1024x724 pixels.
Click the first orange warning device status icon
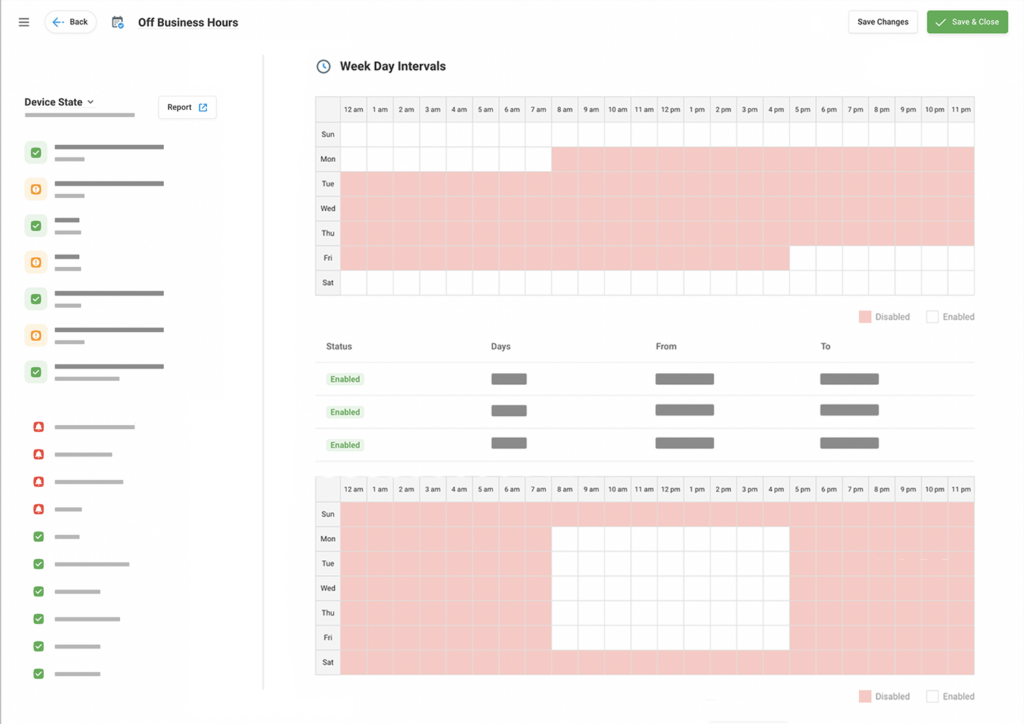36,189
